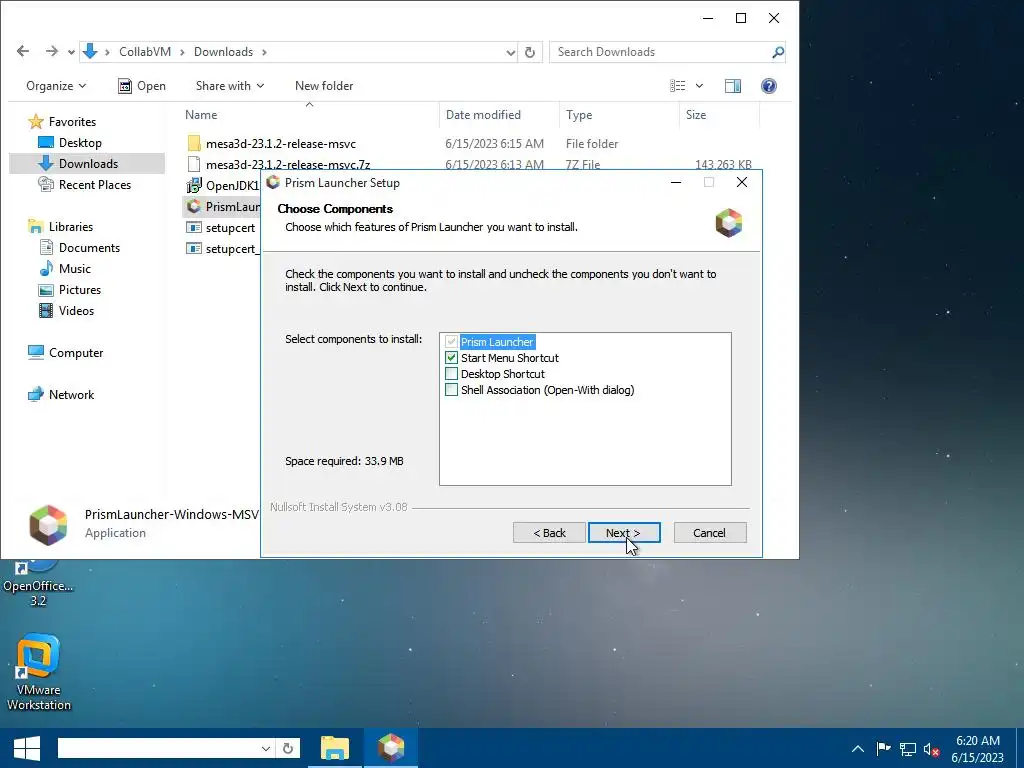This screenshot has width=1024, height=768.
Task: Open Explorer help icon
Action: (x=769, y=86)
